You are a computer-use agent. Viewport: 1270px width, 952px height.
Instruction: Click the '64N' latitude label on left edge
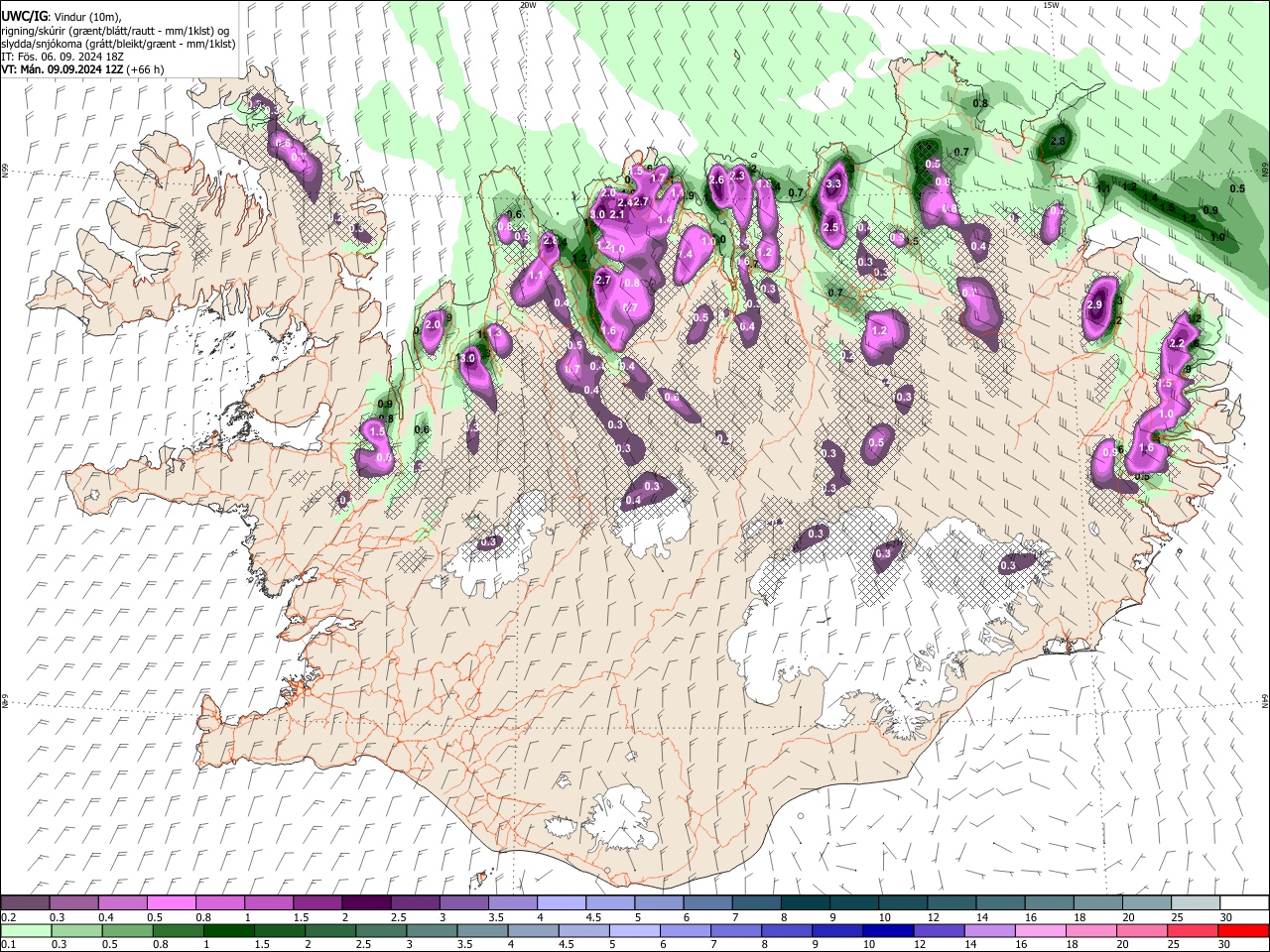[x=5, y=701]
